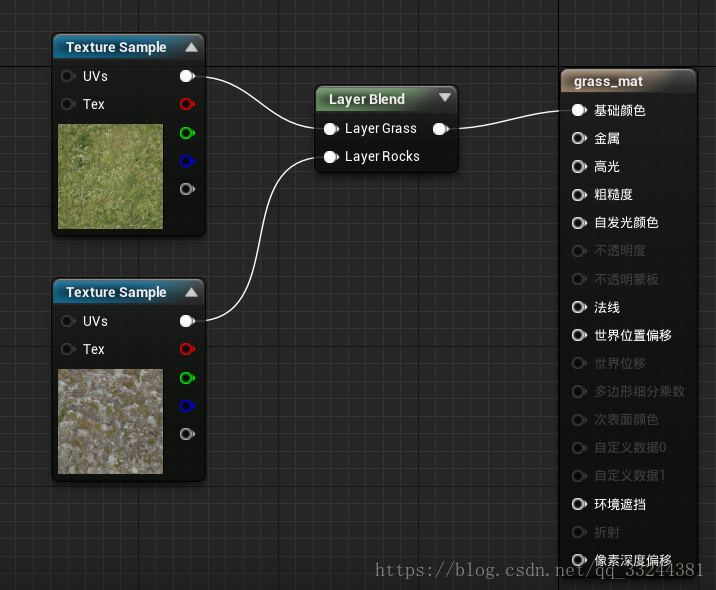Image resolution: width=716 pixels, height=590 pixels.
Task: Click the 基础颜色 label text
Action: pos(619,110)
